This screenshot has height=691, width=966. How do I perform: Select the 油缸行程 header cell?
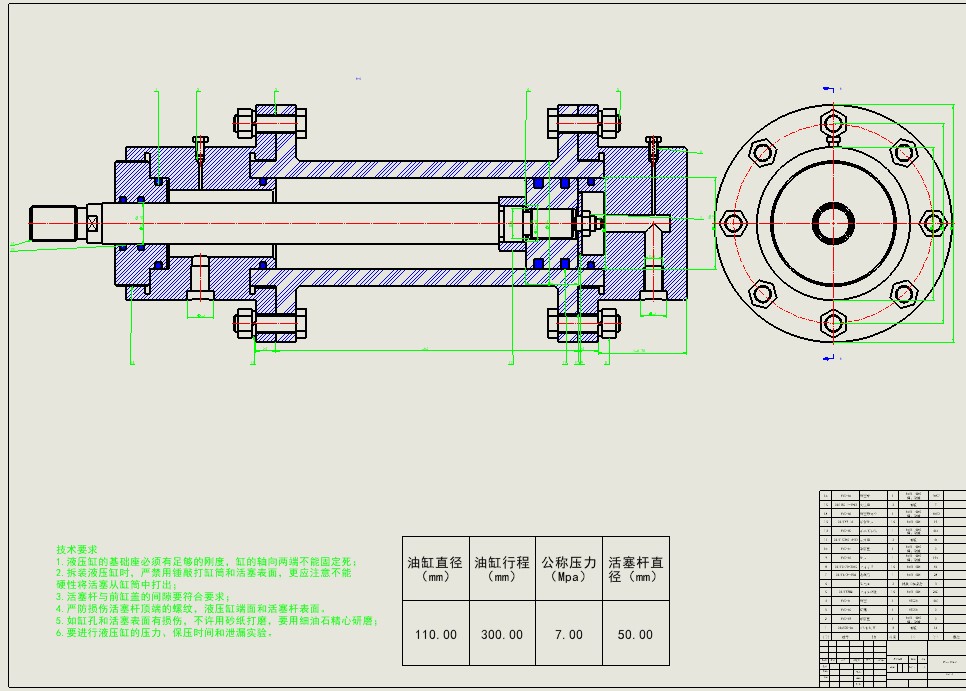pos(502,569)
